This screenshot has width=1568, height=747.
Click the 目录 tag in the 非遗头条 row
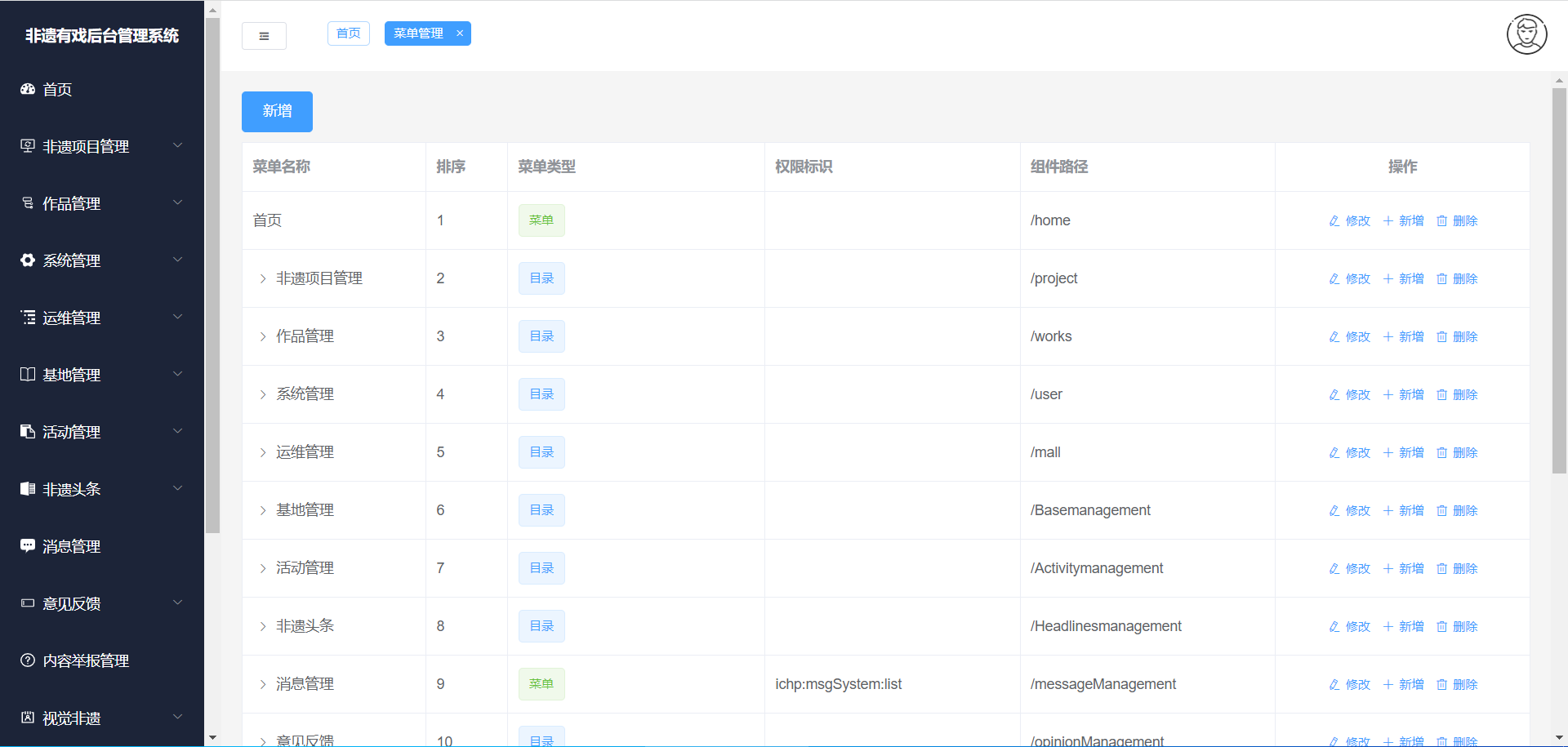pos(541,626)
